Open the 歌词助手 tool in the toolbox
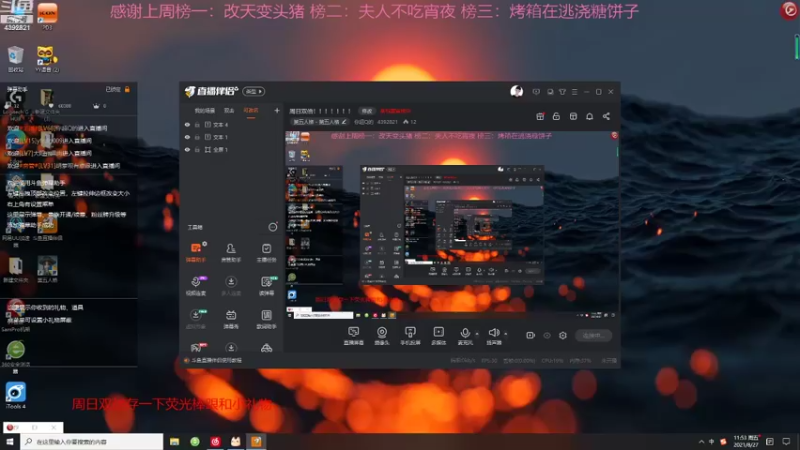Viewport: 800px width, 450px height. coord(266,319)
